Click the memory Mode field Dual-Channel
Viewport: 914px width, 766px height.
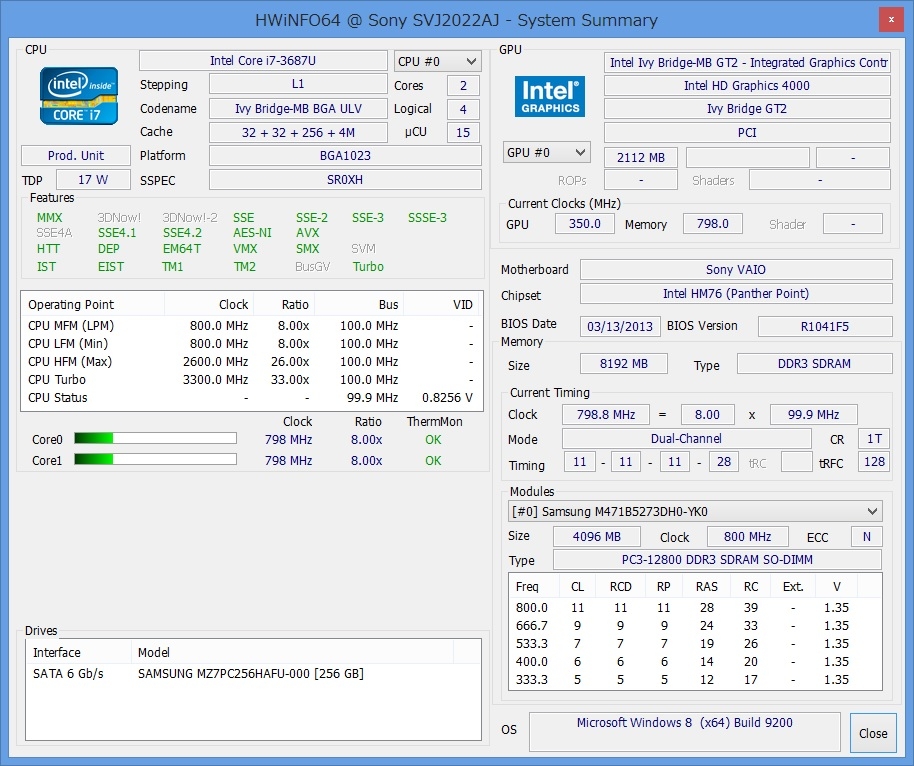pos(686,438)
